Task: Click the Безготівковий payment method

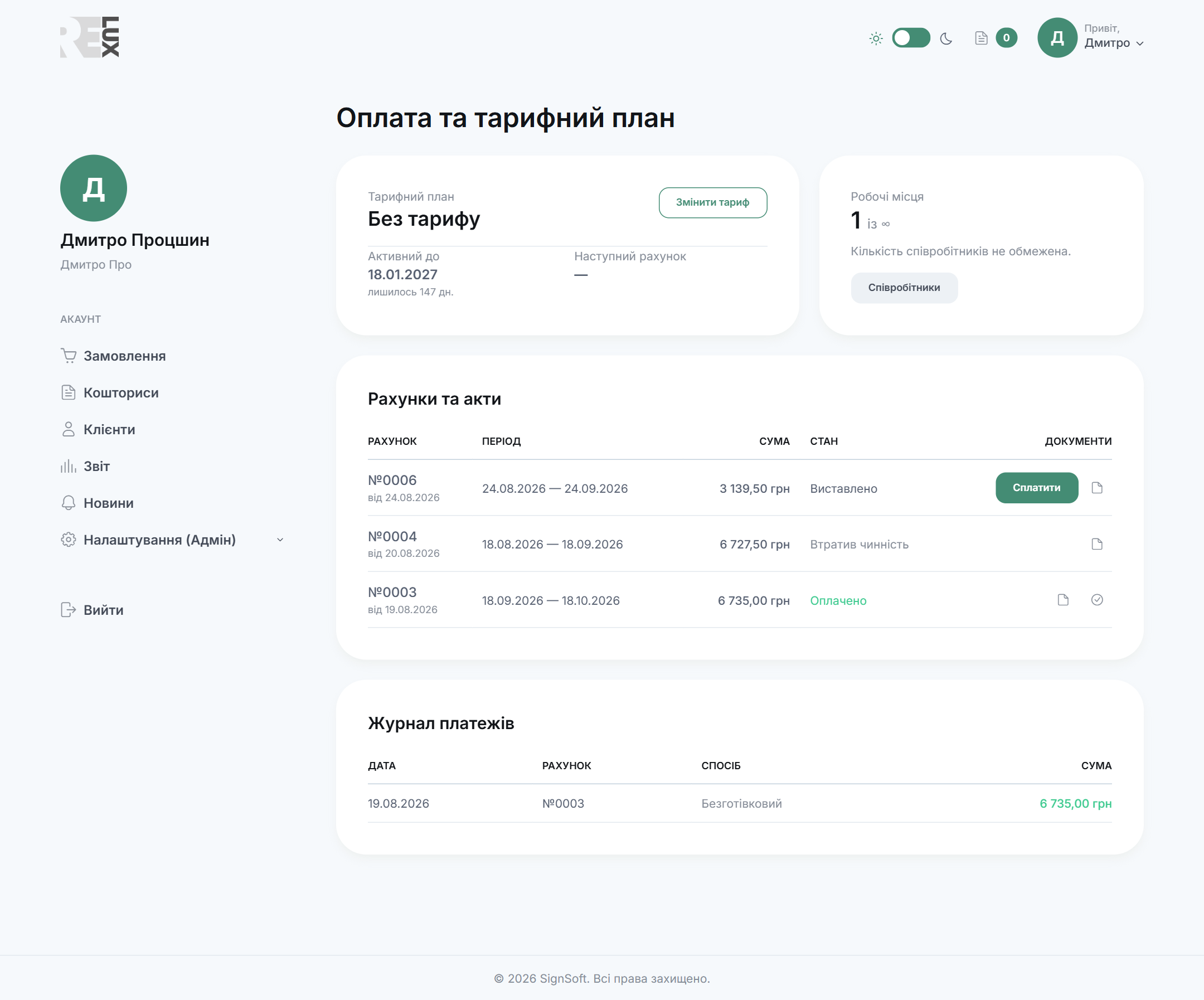Action: point(741,803)
